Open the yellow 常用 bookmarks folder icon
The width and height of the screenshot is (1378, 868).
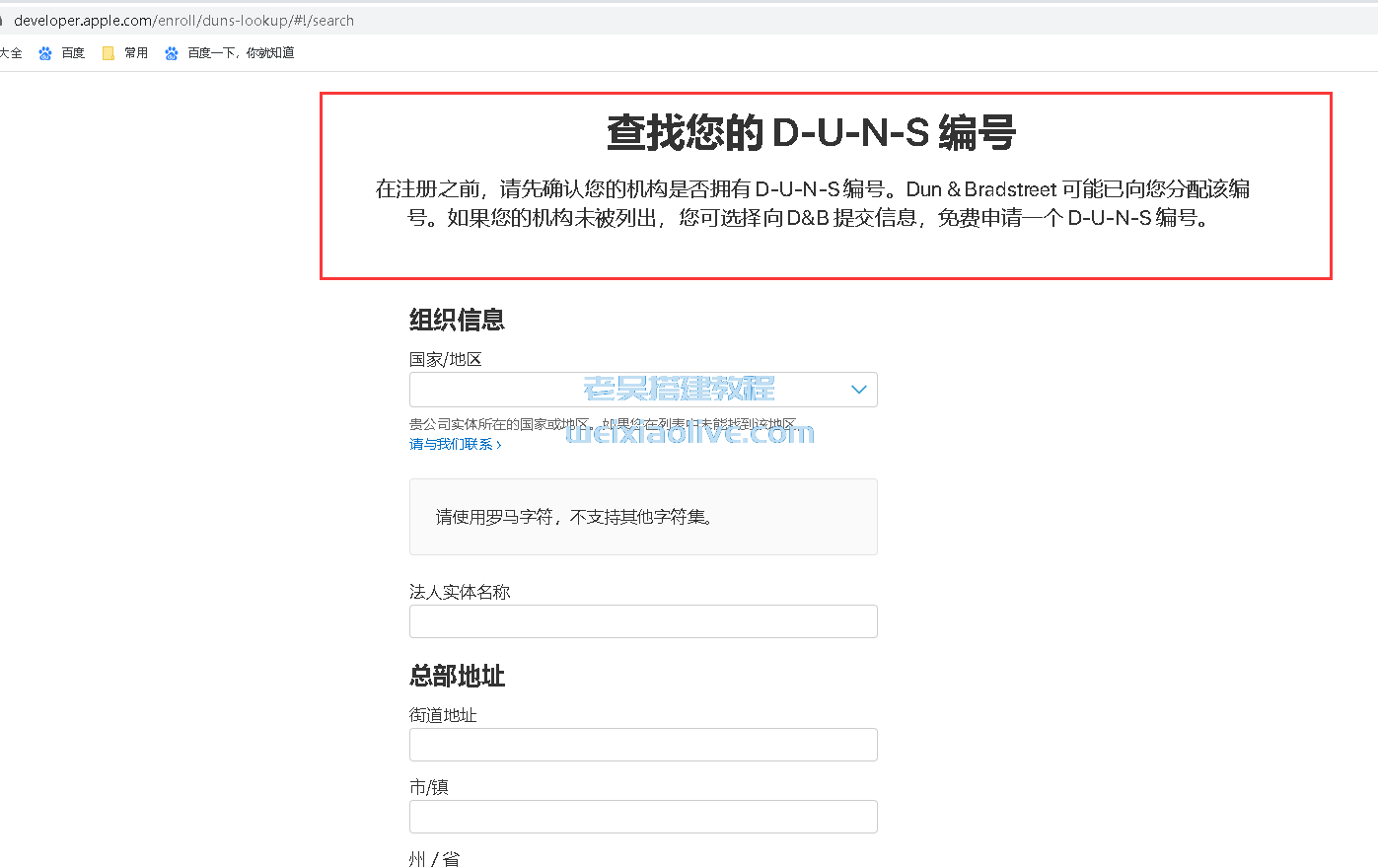coord(107,52)
